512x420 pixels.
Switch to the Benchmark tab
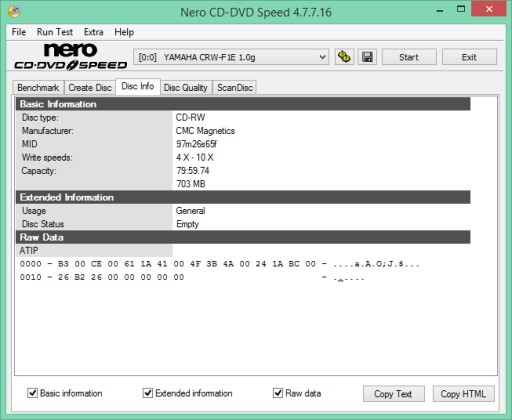(x=38, y=88)
